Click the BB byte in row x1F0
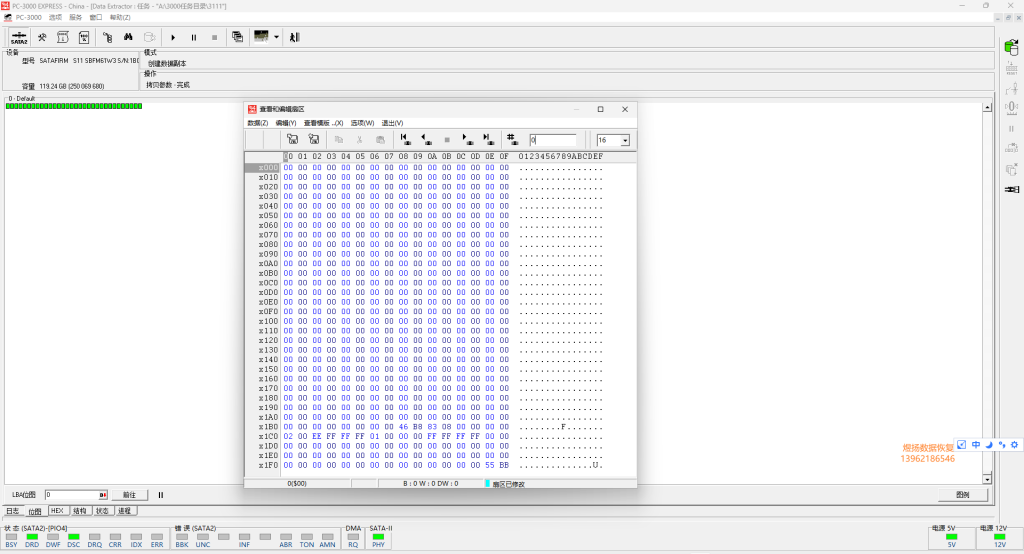Screen dimensions: 1024x554 [504, 466]
